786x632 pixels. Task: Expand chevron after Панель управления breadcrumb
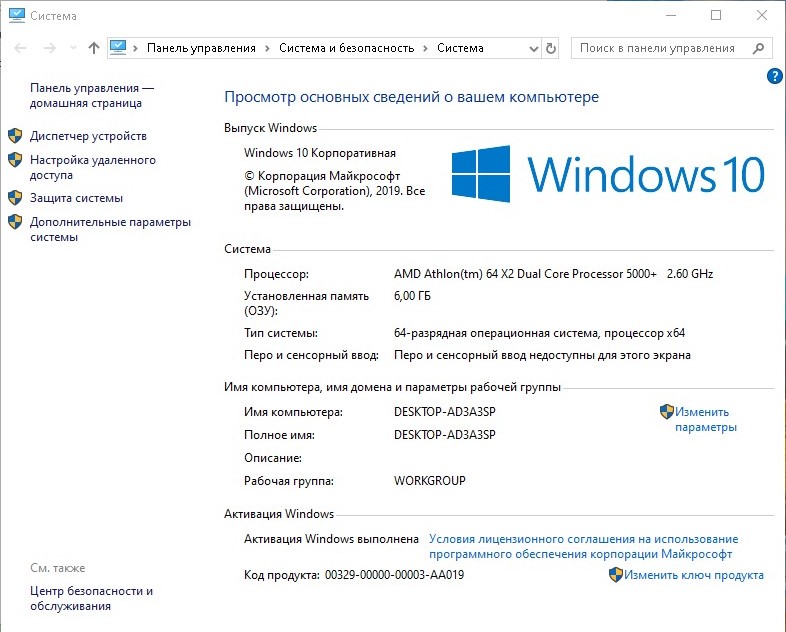click(x=267, y=48)
